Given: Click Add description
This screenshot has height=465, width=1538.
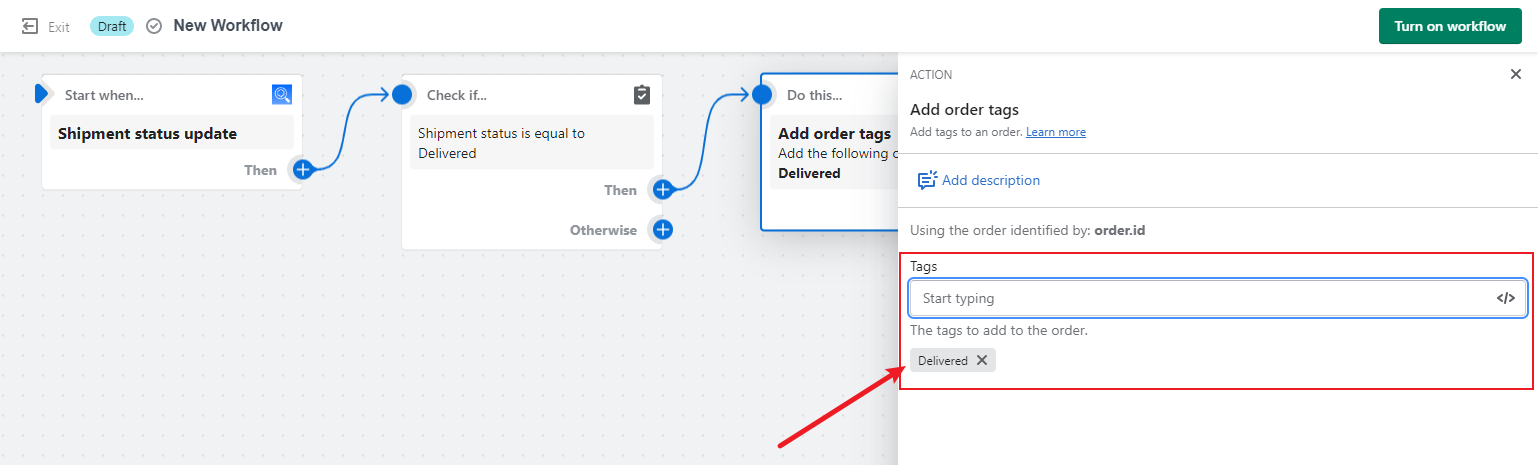Looking at the screenshot, I should [x=979, y=180].
